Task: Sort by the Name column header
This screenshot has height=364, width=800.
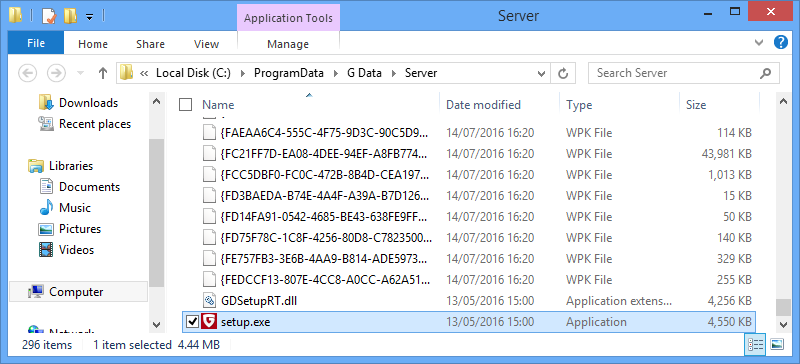Action: [218, 105]
